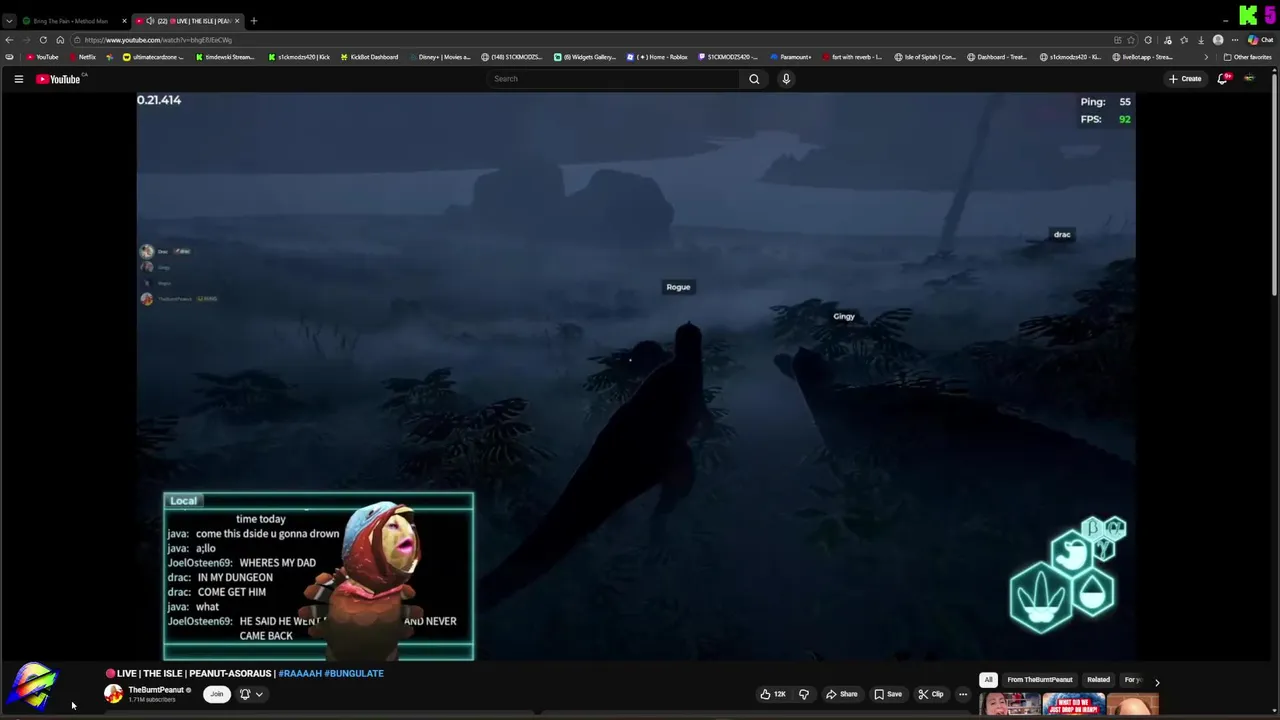Open the browser settings and more menu
This screenshot has width=1280, height=720.
1235,40
